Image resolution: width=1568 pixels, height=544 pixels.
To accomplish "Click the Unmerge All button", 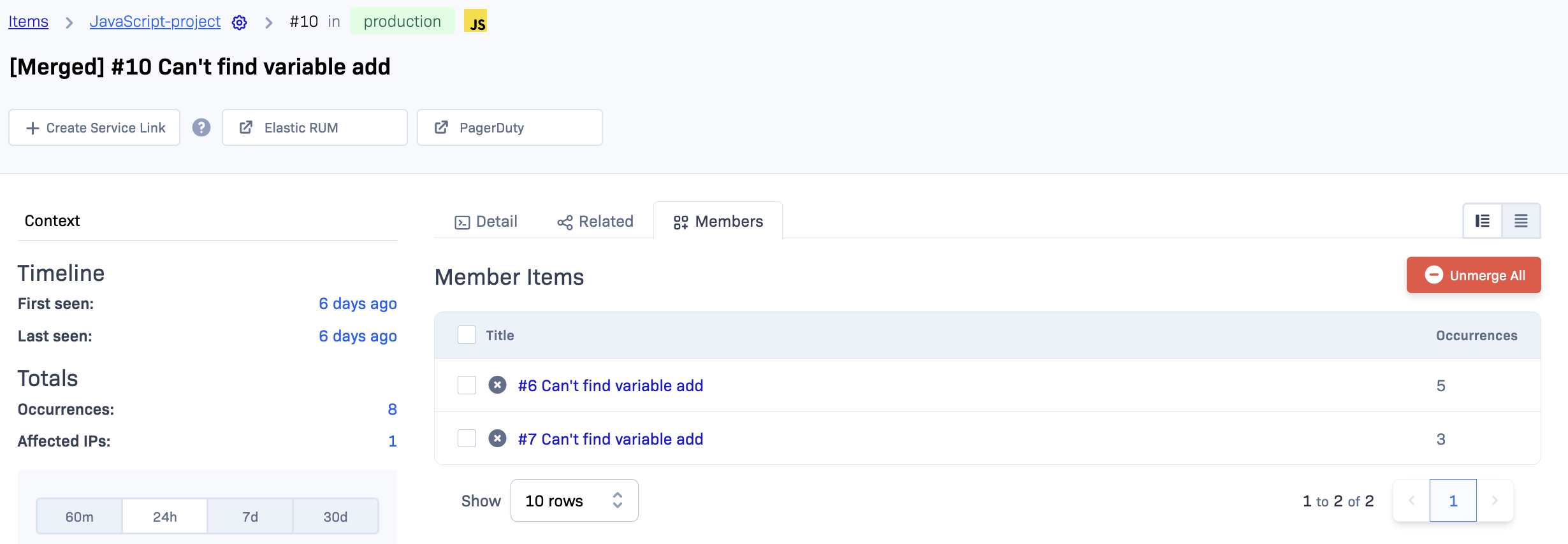I will coord(1474,275).
